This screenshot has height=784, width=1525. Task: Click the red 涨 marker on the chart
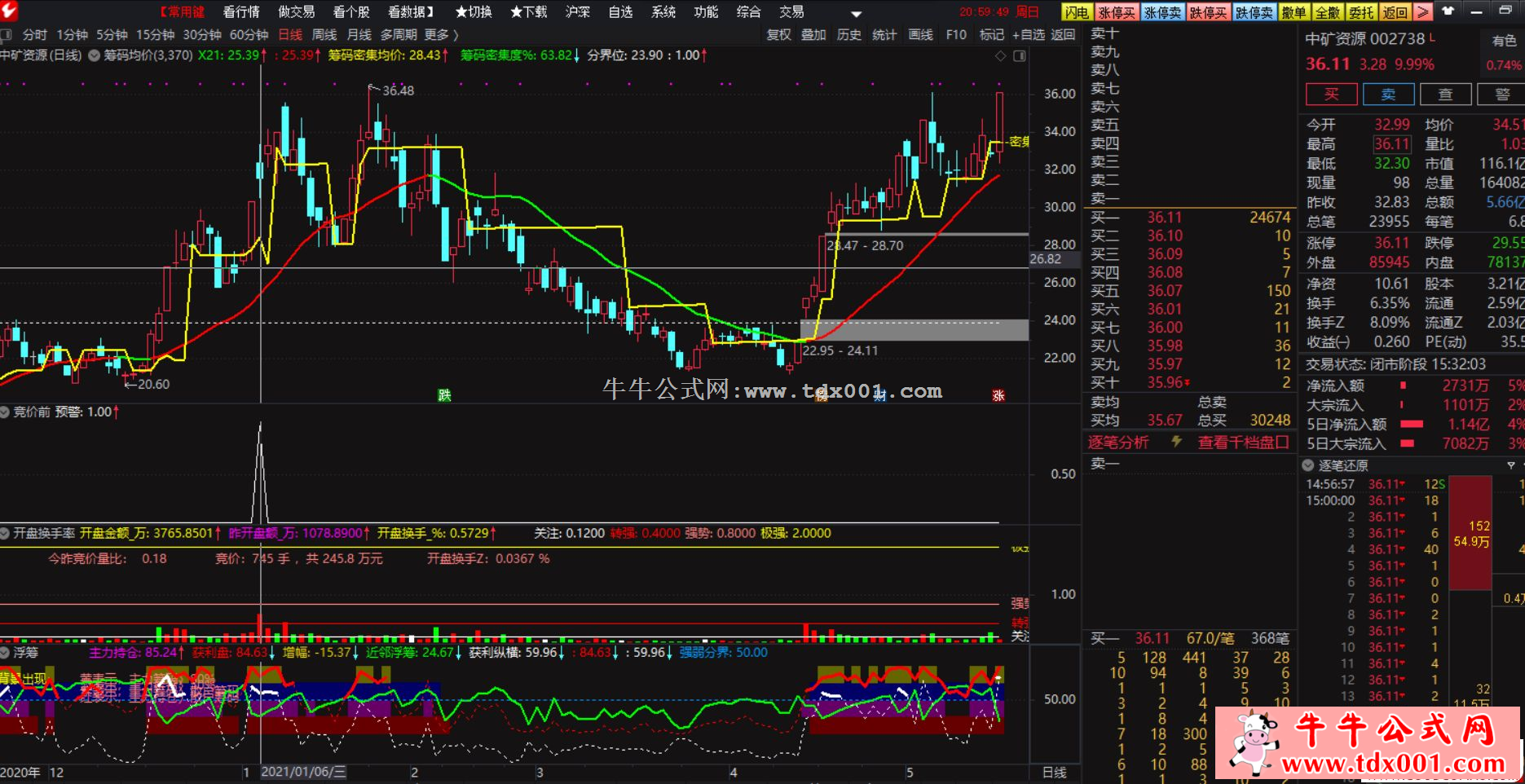point(998,395)
